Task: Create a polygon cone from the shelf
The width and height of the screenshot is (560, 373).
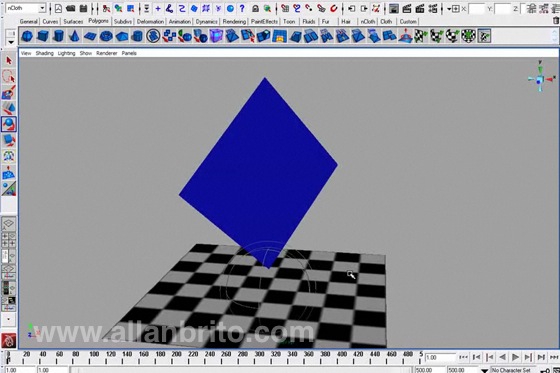Action: pyautogui.click(x=74, y=36)
